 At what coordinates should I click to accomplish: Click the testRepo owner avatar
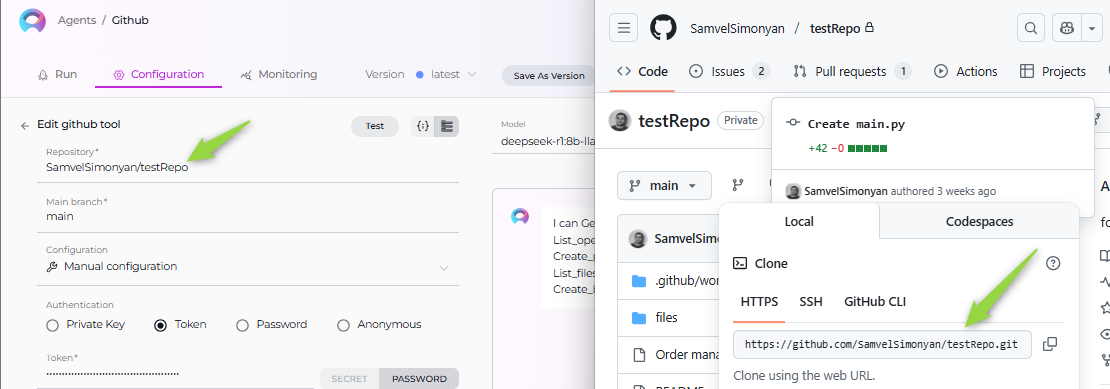pos(620,121)
